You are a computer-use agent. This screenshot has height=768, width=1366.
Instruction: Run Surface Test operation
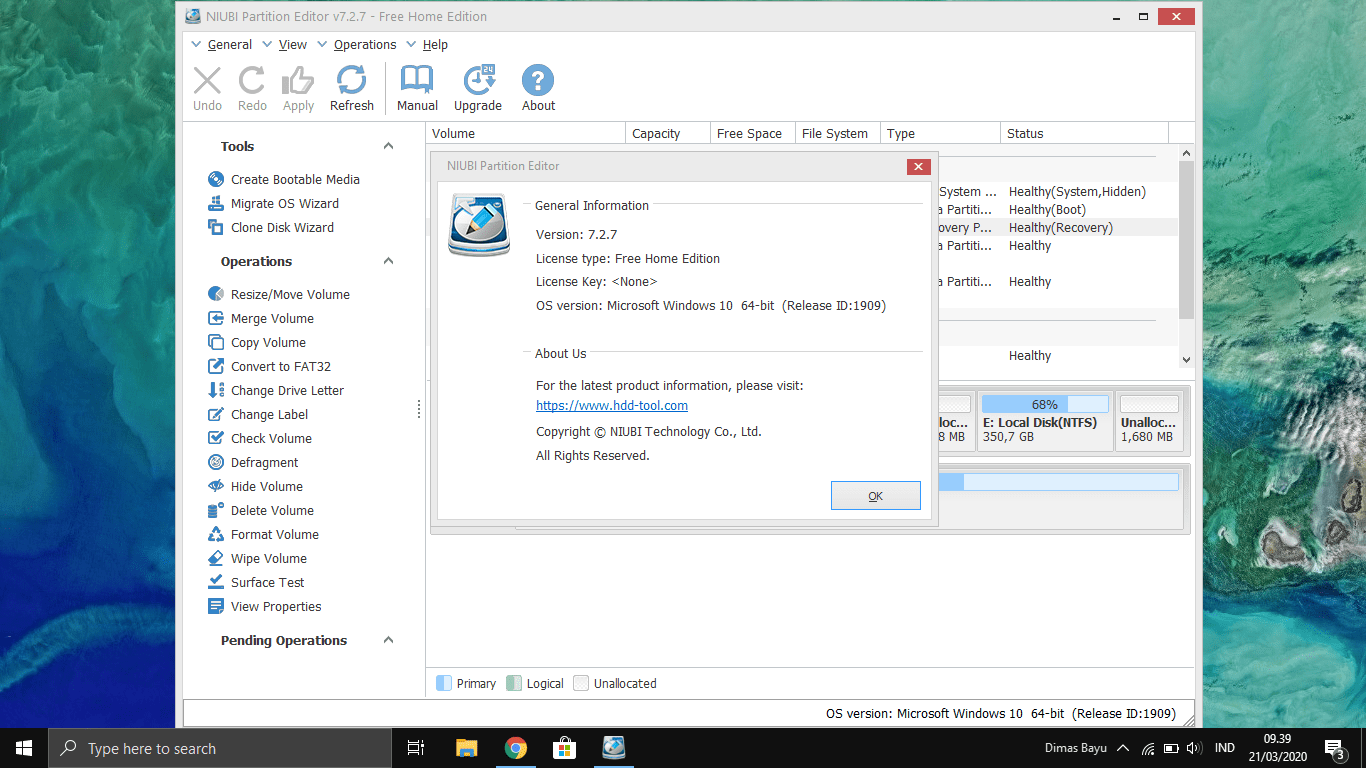coord(267,582)
